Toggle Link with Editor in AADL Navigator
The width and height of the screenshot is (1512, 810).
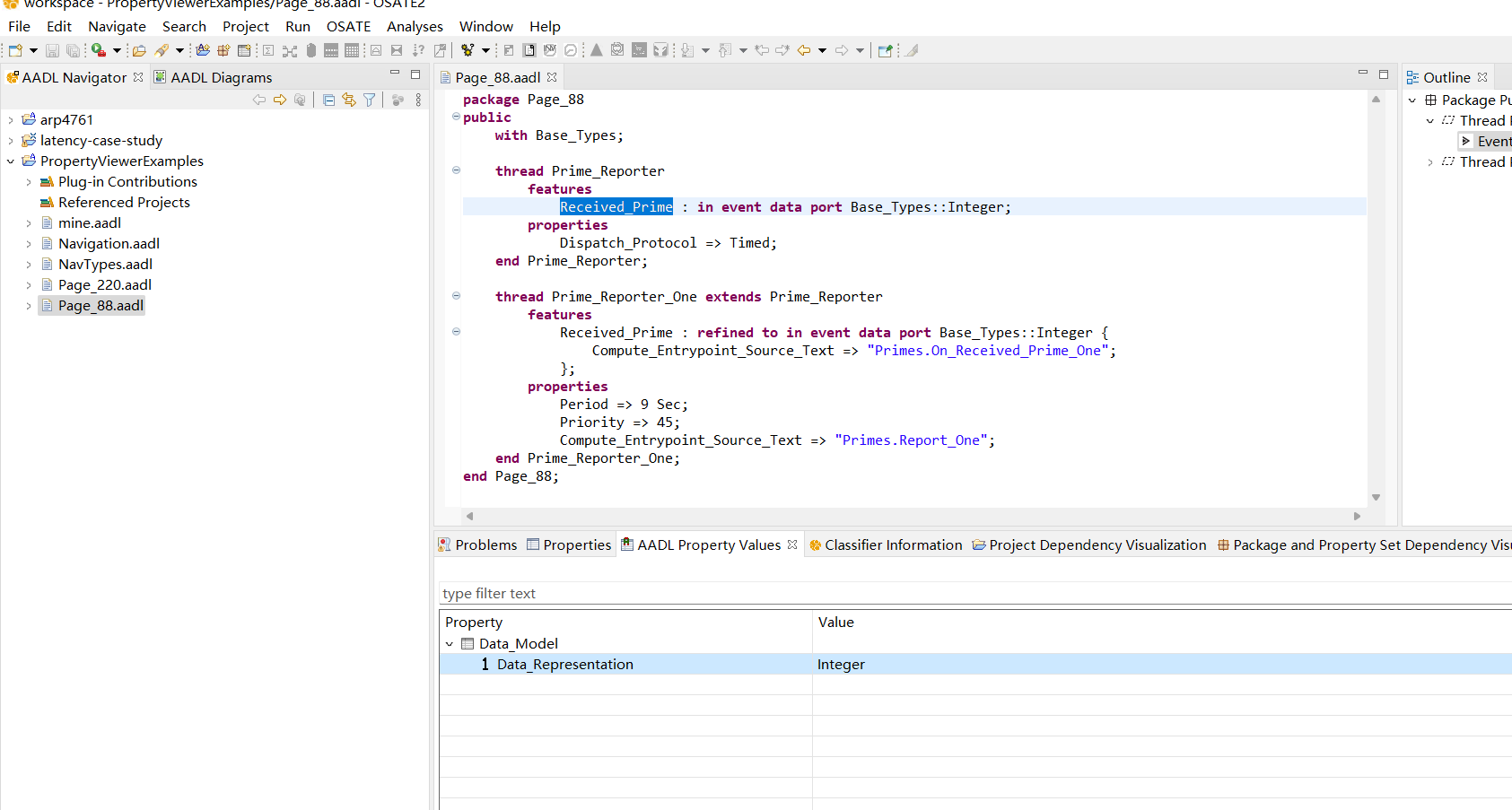349,100
